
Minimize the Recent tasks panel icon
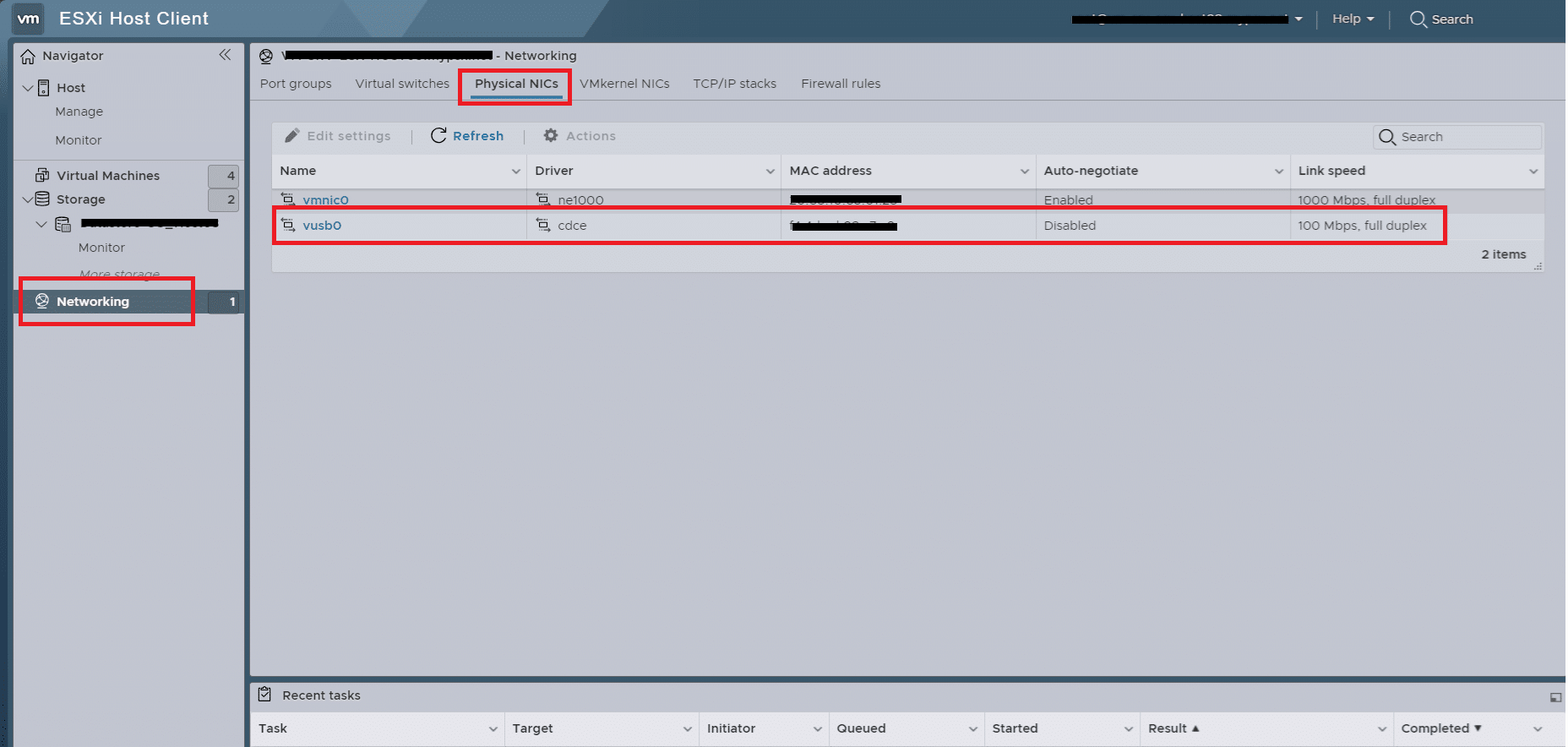point(1555,697)
